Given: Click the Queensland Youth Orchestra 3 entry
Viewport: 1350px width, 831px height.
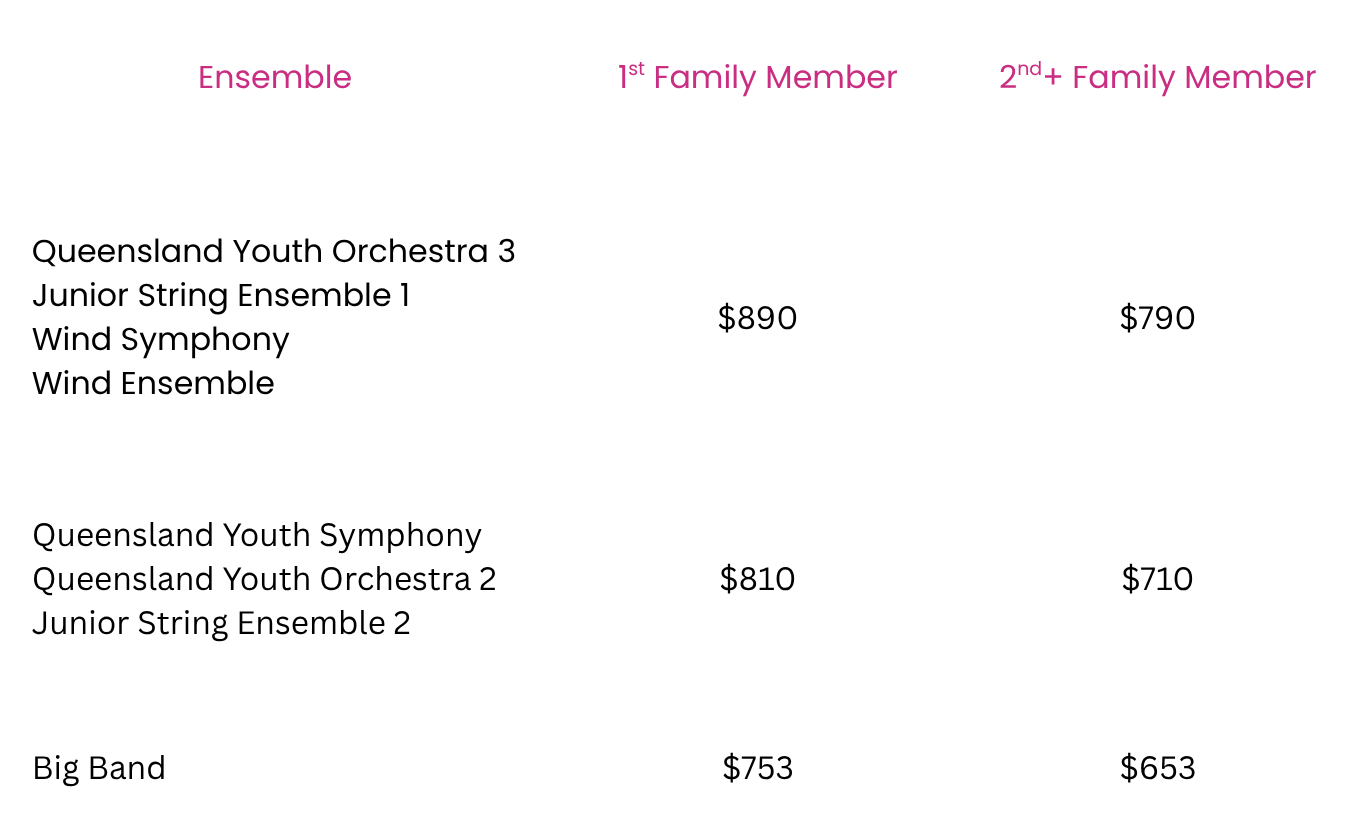Looking at the screenshot, I should [x=273, y=251].
